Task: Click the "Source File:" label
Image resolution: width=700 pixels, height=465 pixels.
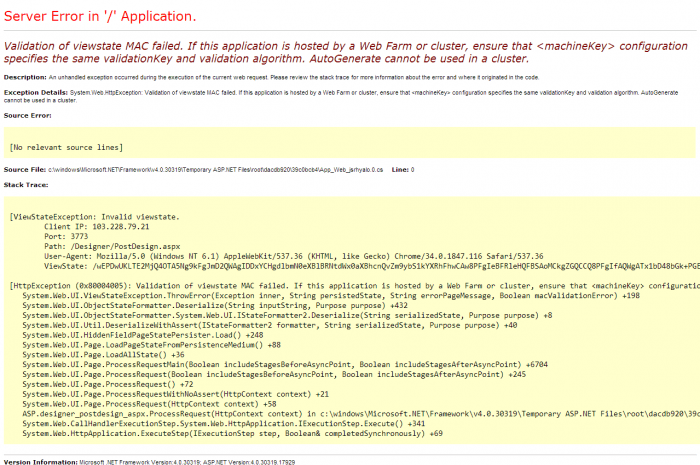Action: tap(25, 169)
